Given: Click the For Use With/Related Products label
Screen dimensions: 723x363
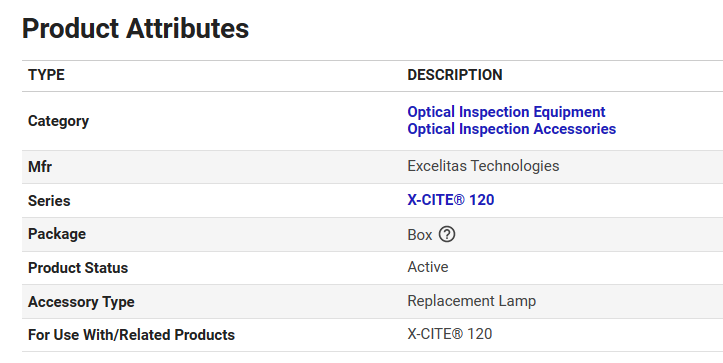Looking at the screenshot, I should [131, 335].
